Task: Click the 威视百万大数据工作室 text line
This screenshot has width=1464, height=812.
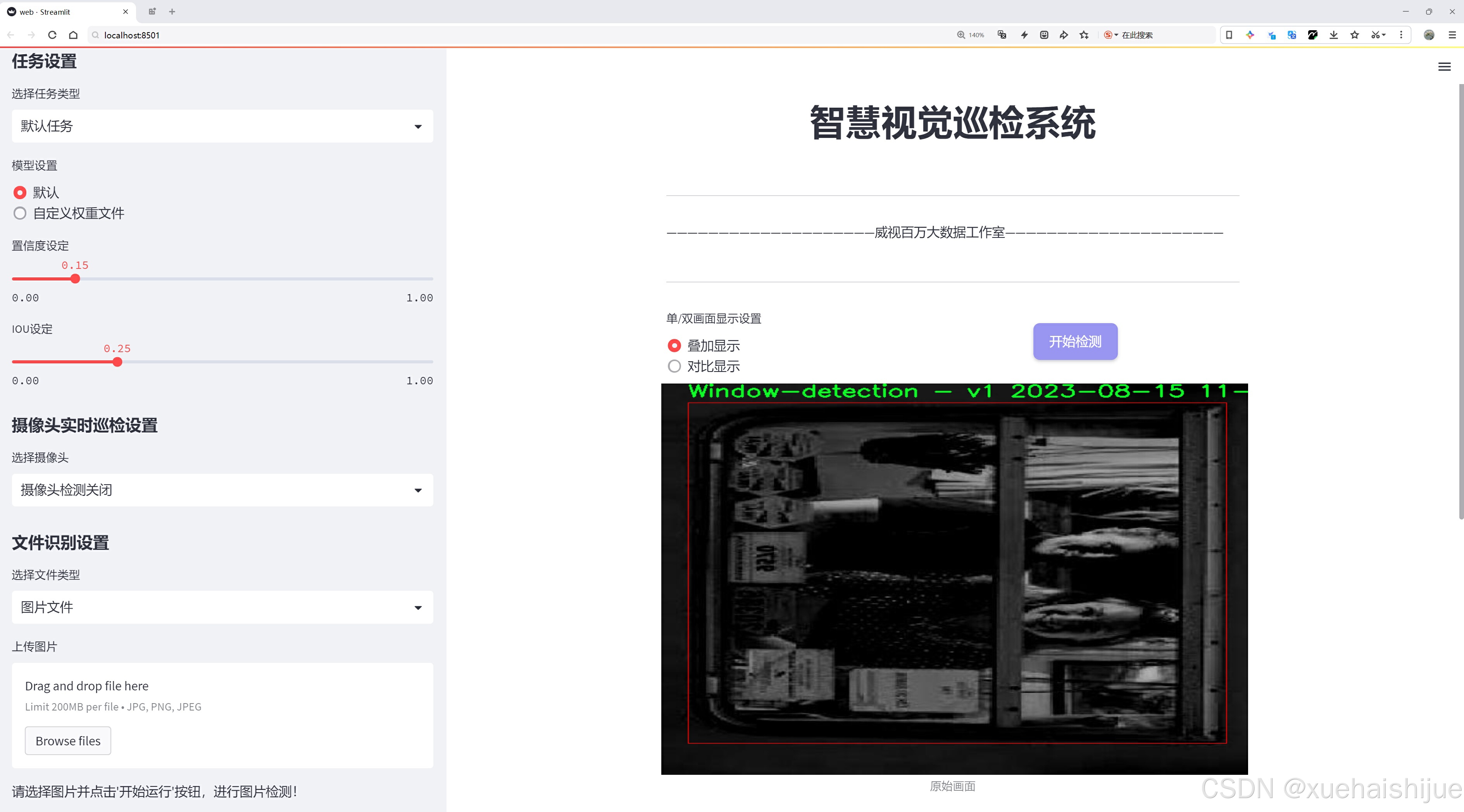Action: [x=945, y=232]
